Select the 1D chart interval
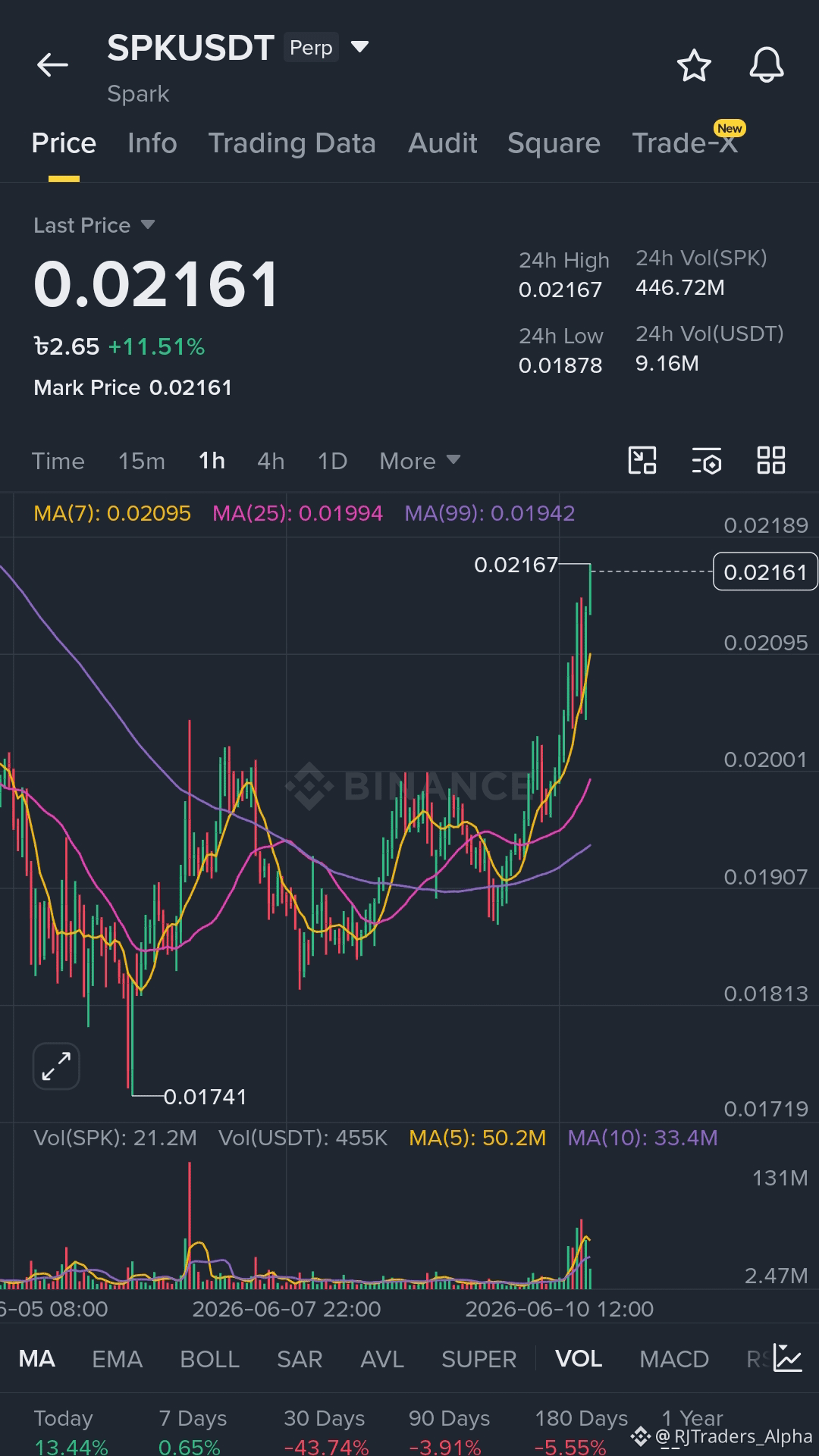The height and width of the screenshot is (1456, 819). click(x=332, y=461)
